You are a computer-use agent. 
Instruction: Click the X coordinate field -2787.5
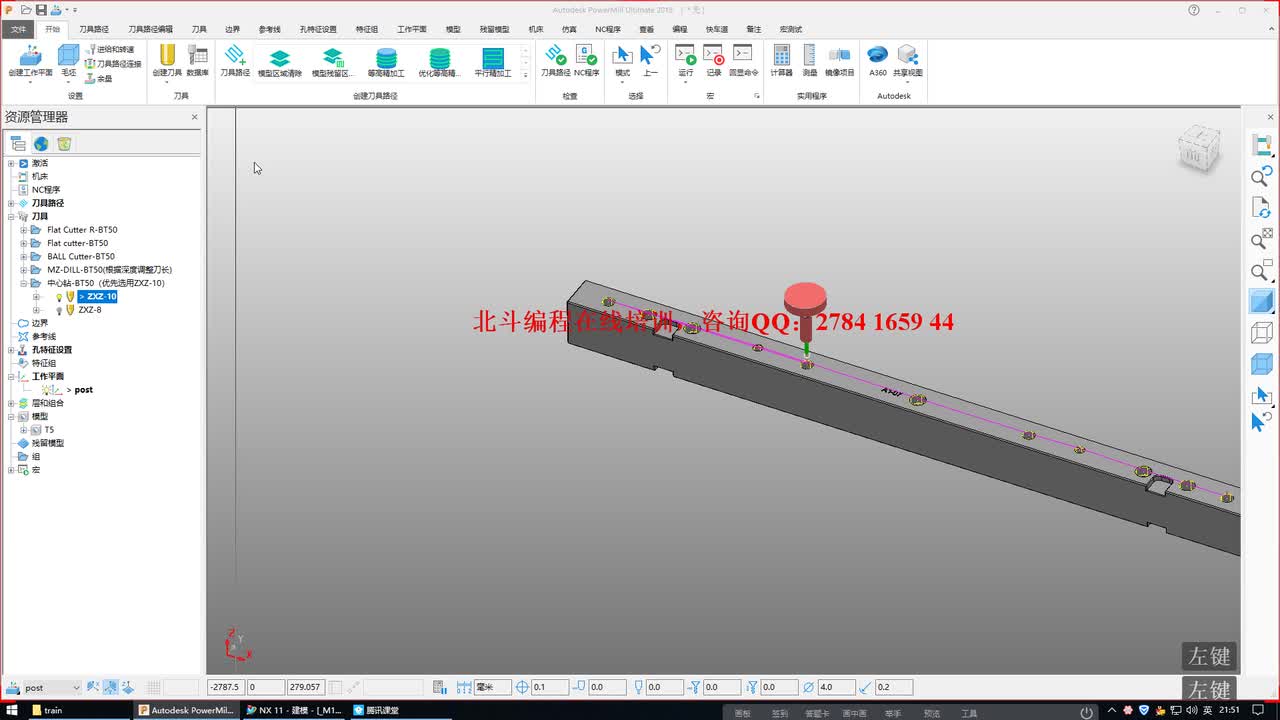pos(225,688)
